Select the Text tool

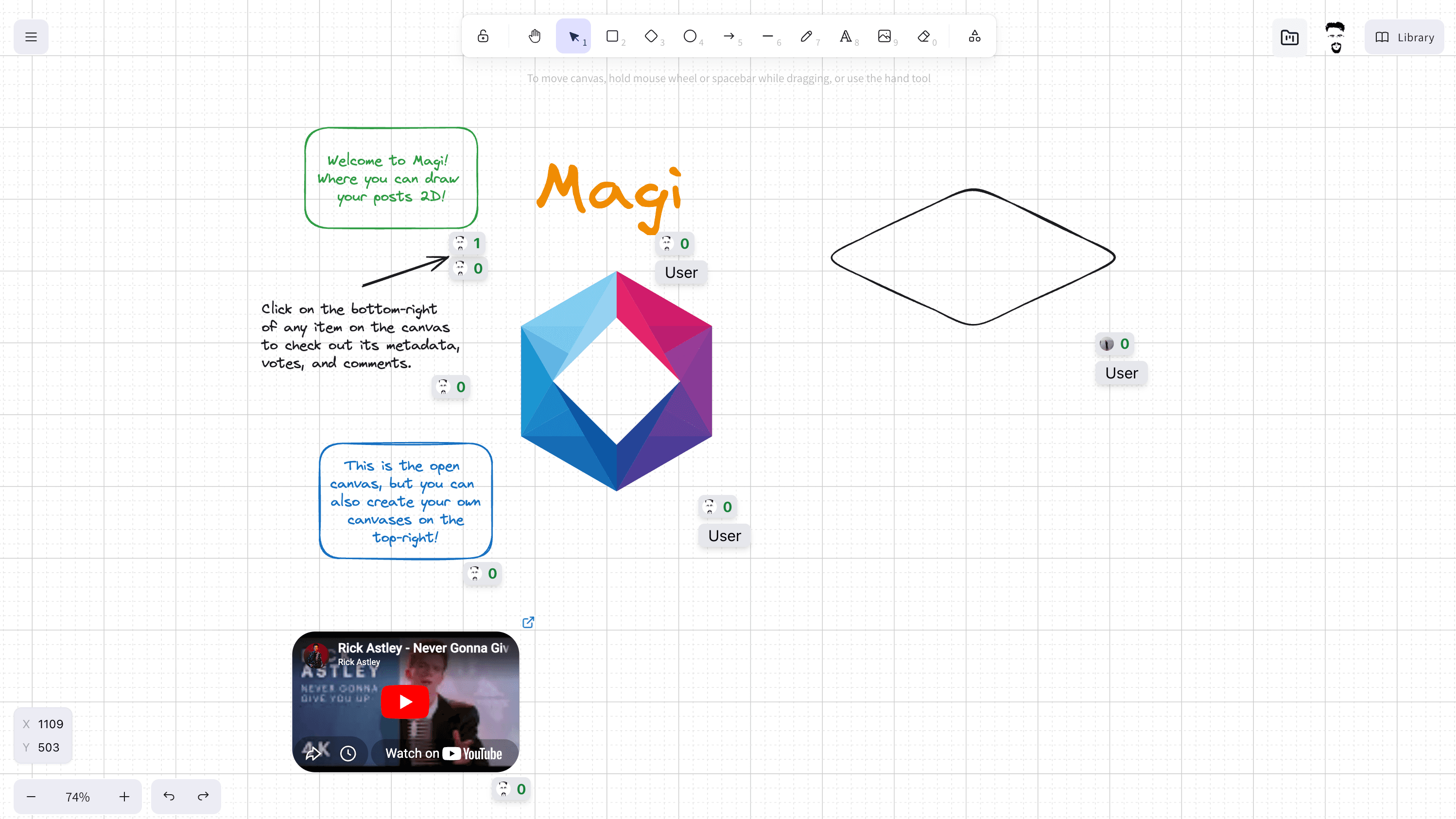[x=846, y=37]
